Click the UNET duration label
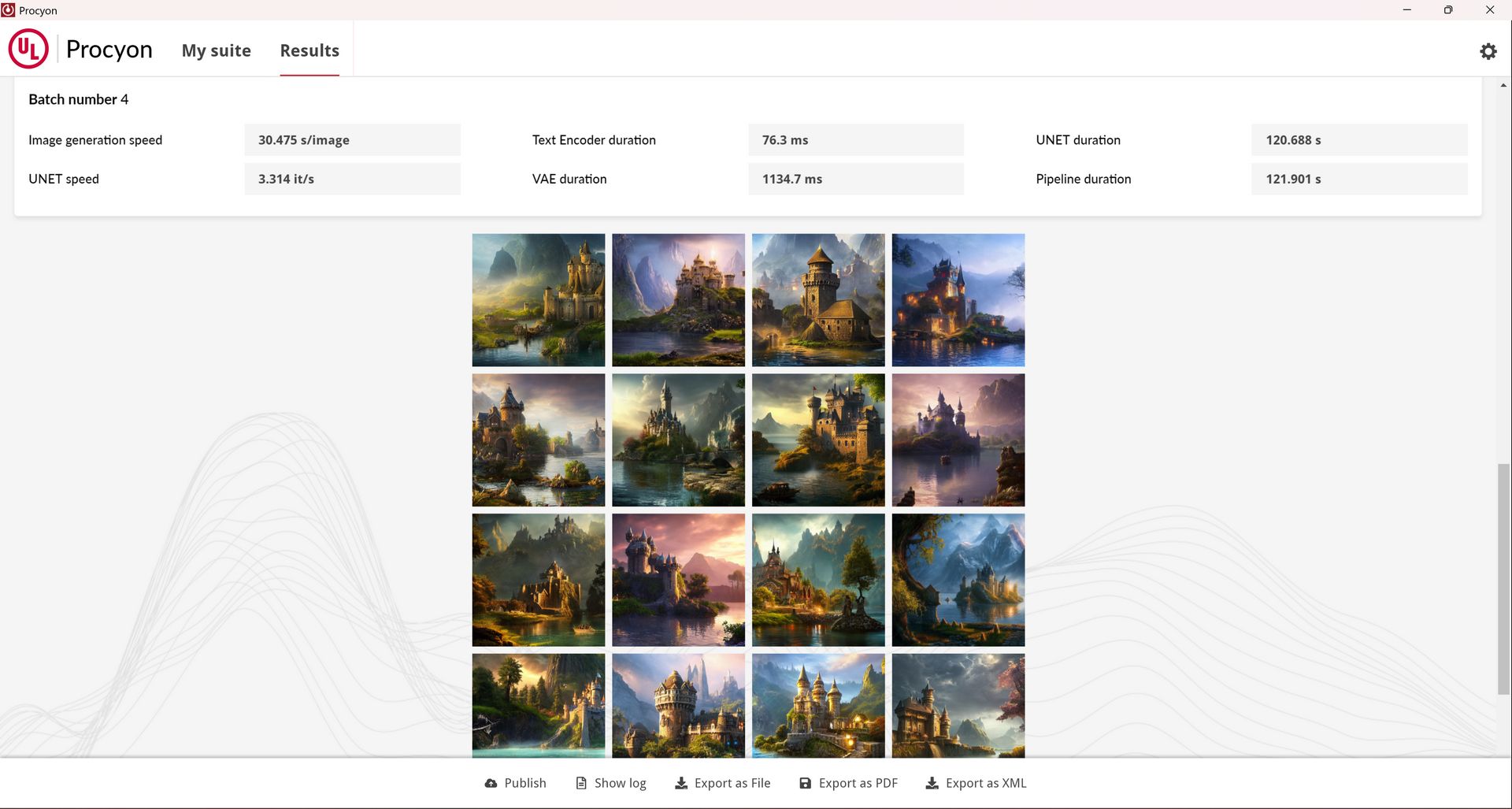 (1078, 140)
